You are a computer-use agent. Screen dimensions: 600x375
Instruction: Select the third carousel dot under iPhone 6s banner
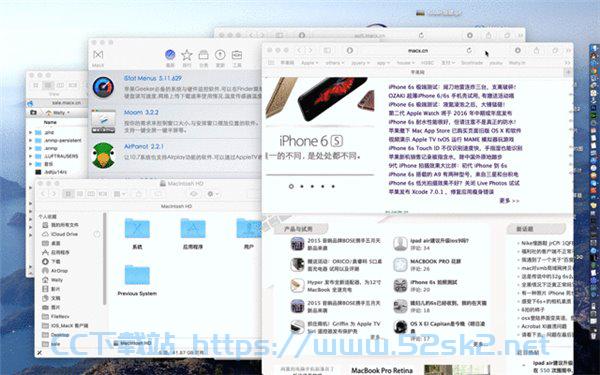click(x=312, y=186)
